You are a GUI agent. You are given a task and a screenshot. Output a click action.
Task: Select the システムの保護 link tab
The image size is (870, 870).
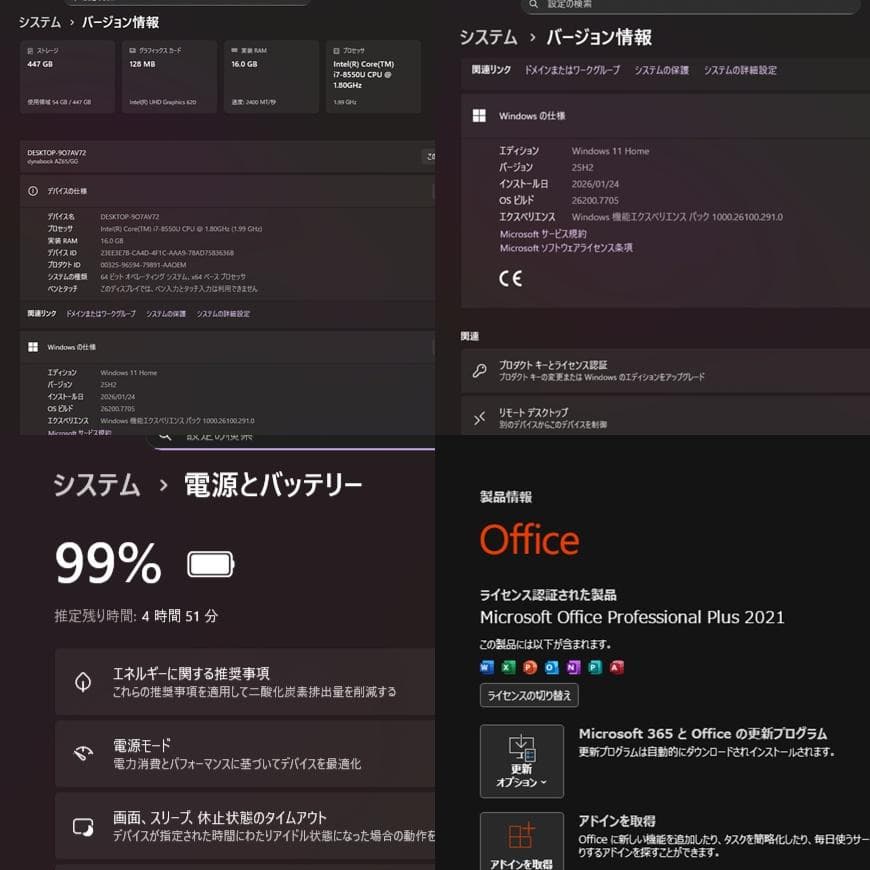coord(662,70)
